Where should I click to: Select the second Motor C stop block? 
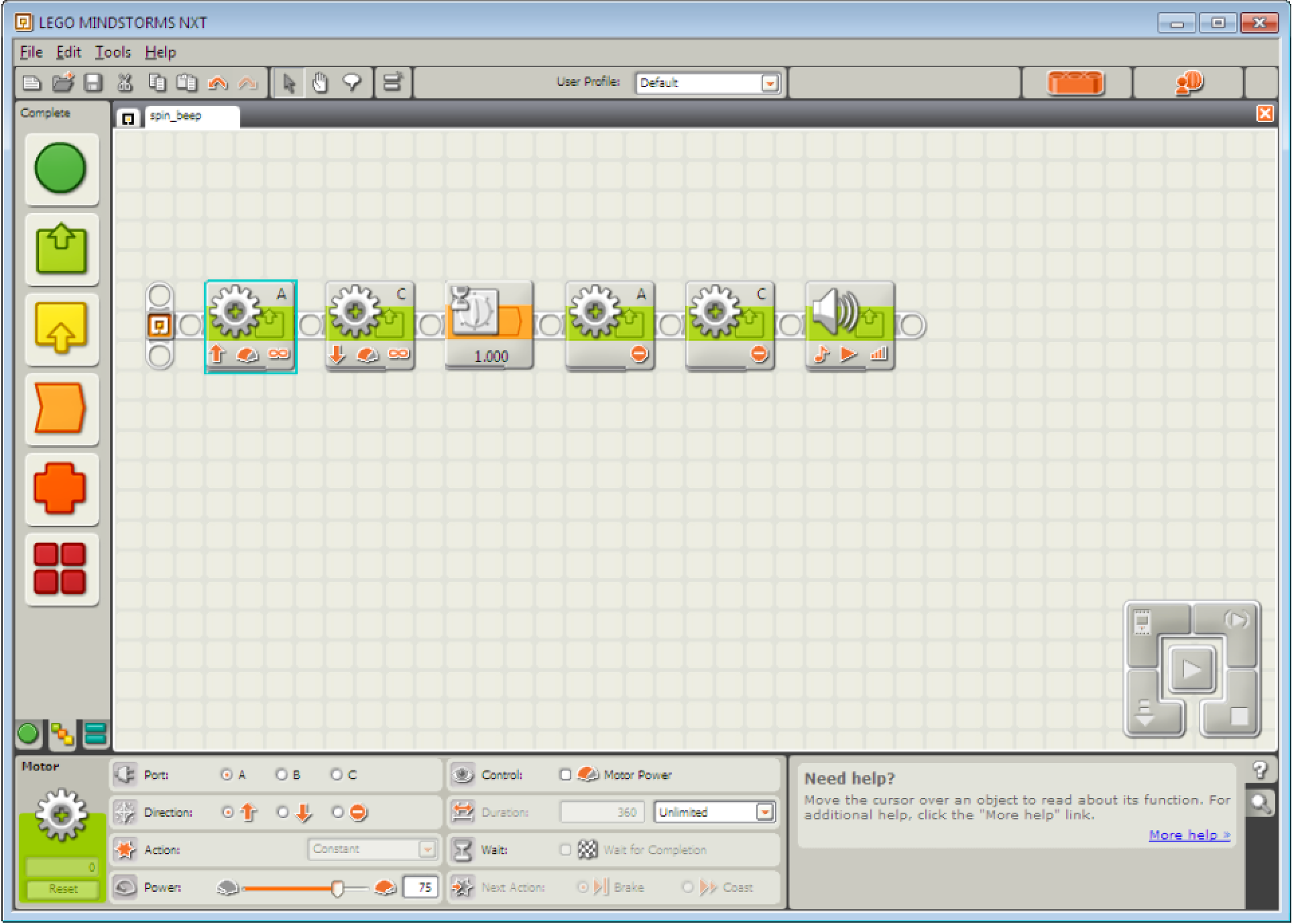[730, 326]
